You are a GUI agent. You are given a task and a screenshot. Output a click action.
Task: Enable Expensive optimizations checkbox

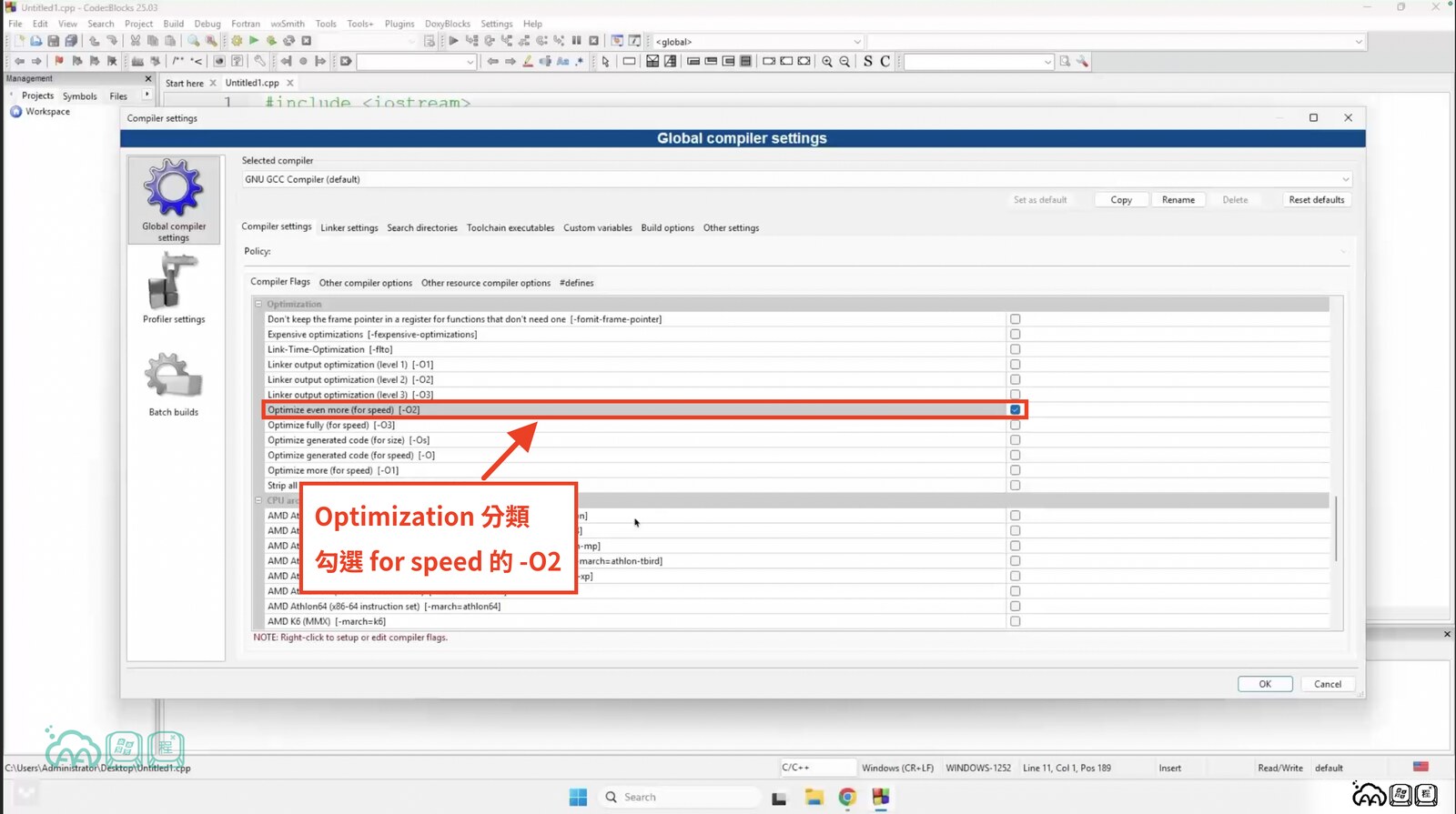click(x=1015, y=335)
